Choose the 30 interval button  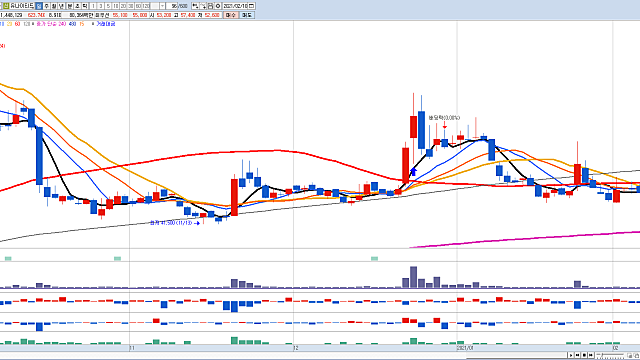pyautogui.click(x=131, y=6)
